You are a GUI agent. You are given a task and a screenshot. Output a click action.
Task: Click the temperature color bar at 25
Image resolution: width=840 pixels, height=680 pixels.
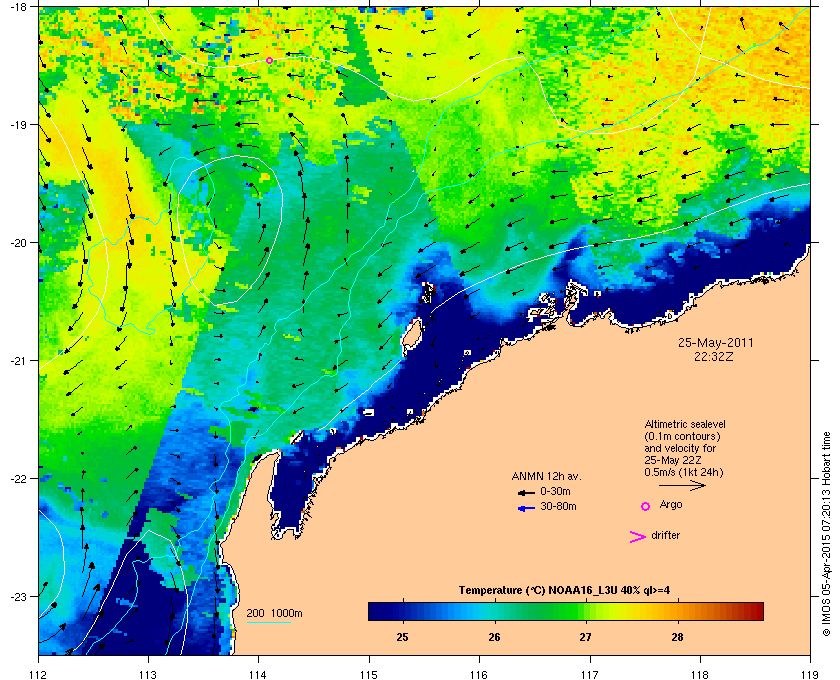pyautogui.click(x=402, y=611)
